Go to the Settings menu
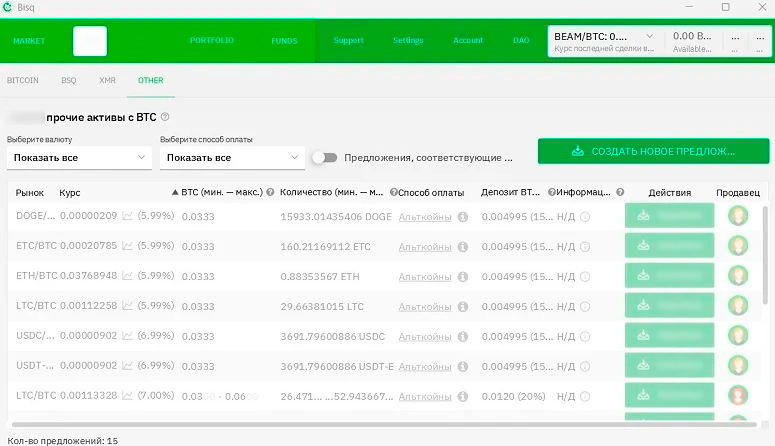 (x=408, y=41)
